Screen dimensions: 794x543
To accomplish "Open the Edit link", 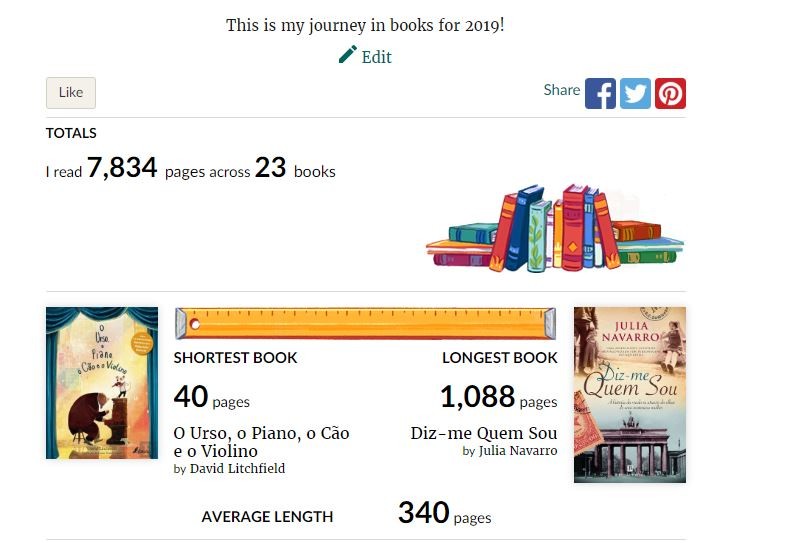I will (376, 57).
